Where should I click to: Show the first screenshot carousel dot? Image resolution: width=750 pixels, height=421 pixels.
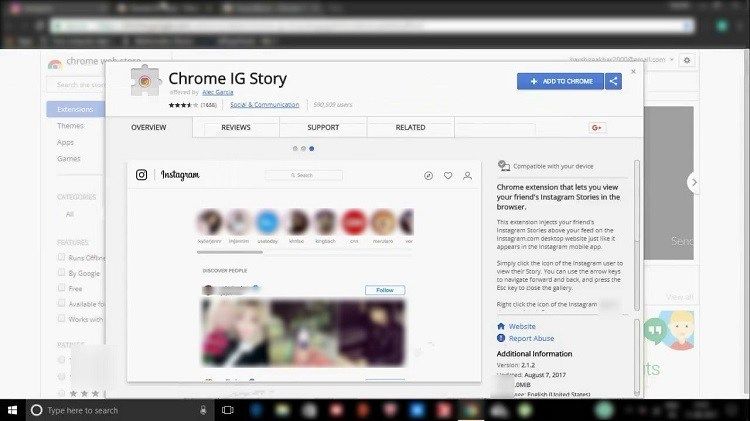click(295, 149)
